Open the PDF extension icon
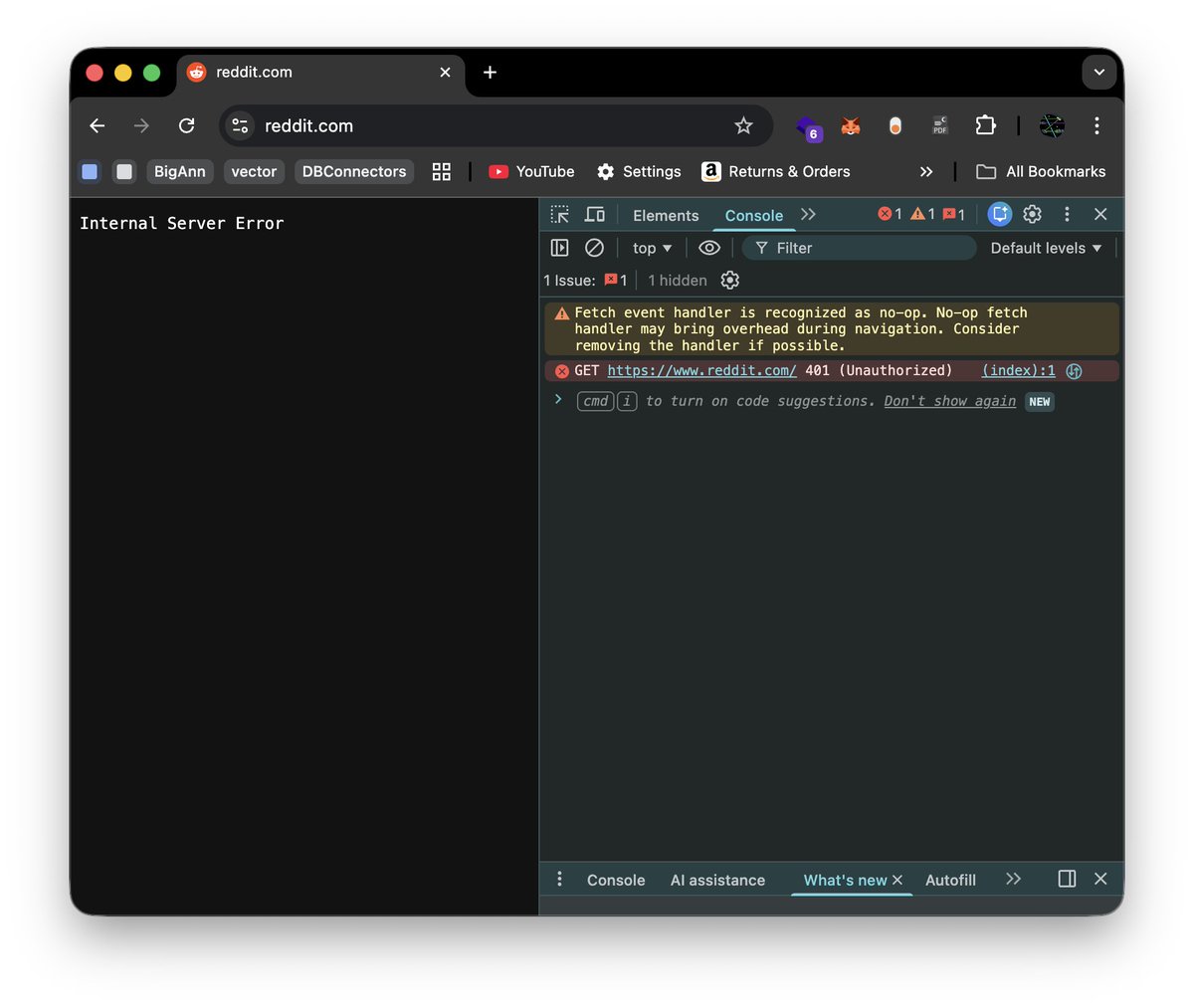This screenshot has height=1008, width=1194. click(x=940, y=125)
